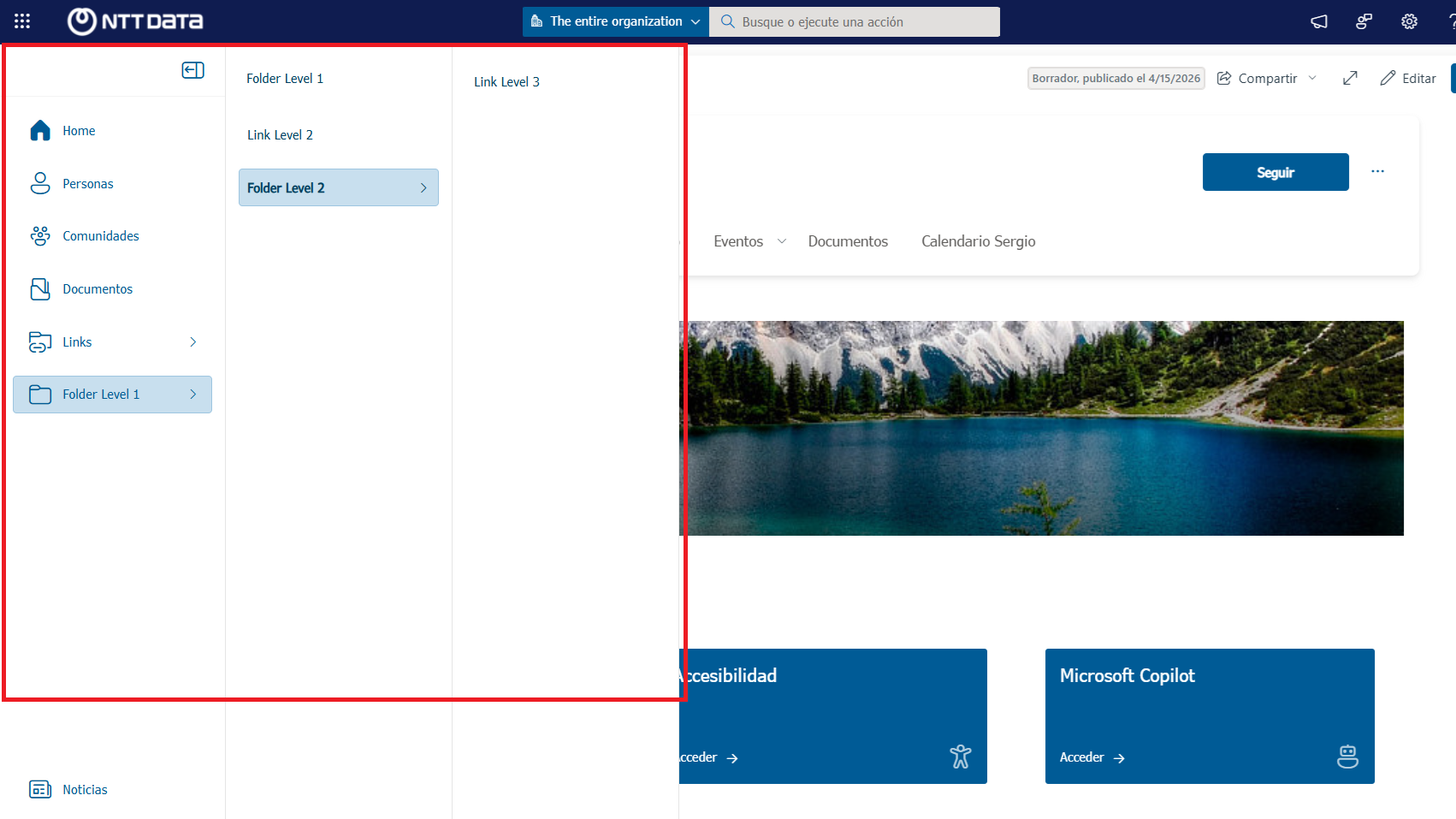Open the Microsoft Copilot card title
The width and height of the screenshot is (1456, 819).
tap(1128, 676)
